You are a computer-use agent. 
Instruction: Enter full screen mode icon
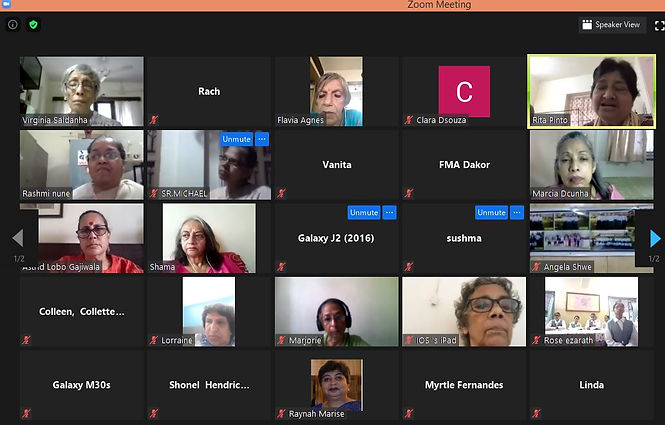(659, 25)
